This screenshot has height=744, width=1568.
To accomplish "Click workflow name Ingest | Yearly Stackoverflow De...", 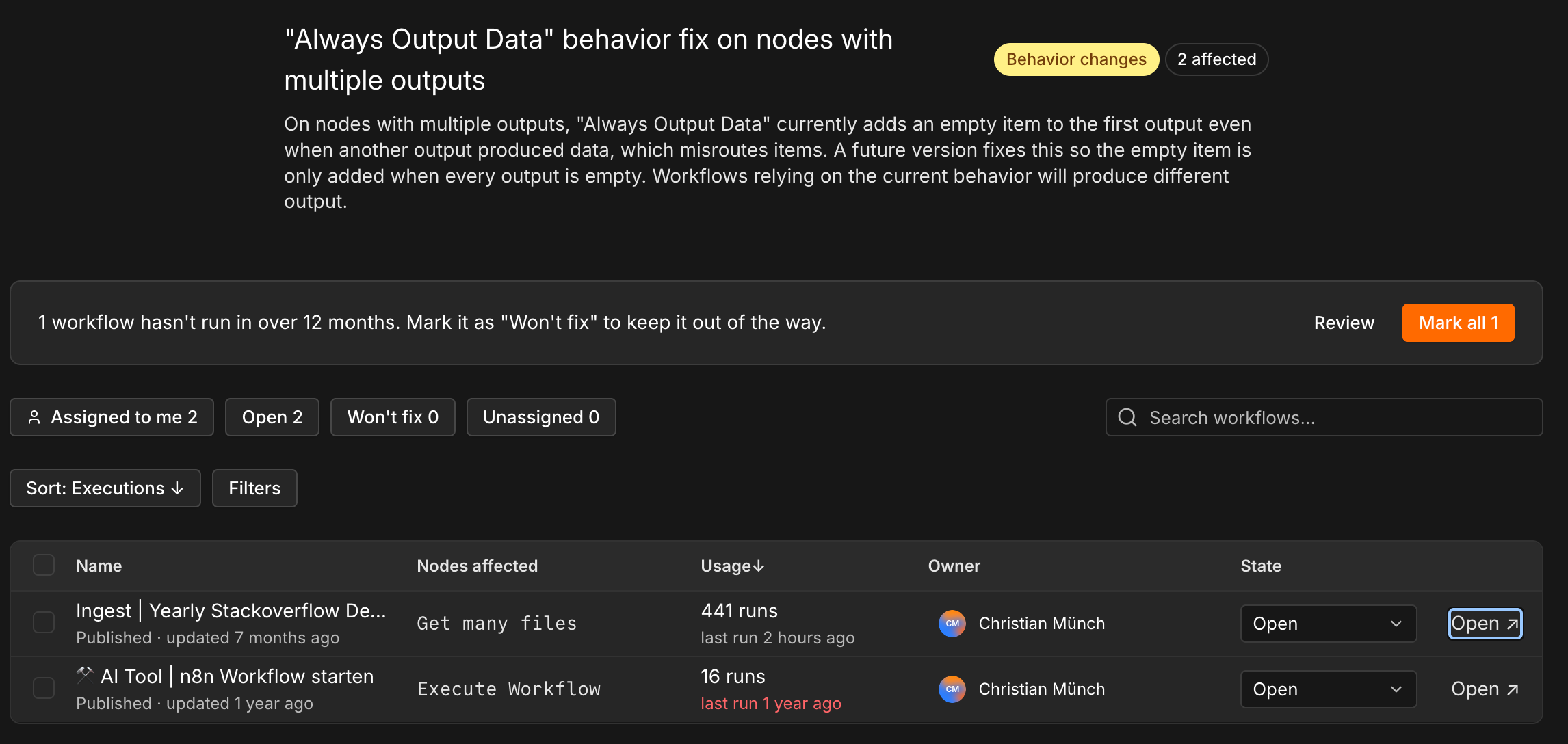I will (231, 611).
